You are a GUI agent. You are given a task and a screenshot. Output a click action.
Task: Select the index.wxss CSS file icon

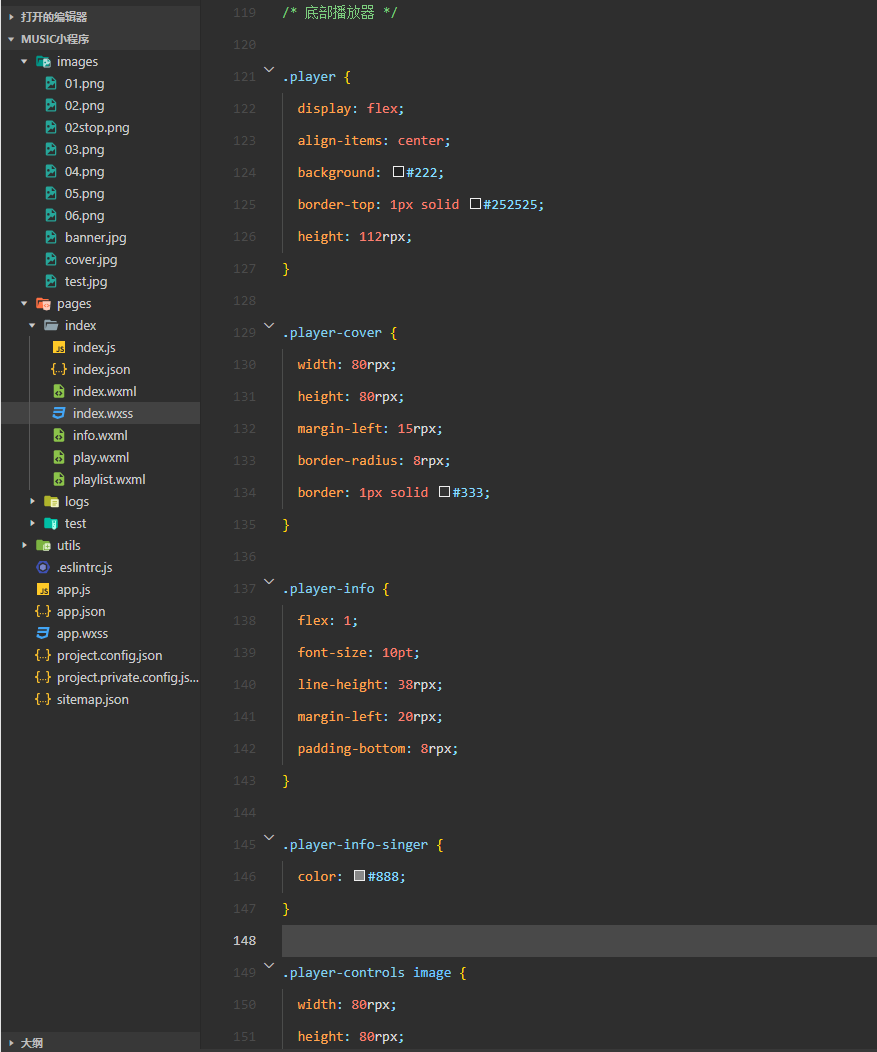pos(59,413)
